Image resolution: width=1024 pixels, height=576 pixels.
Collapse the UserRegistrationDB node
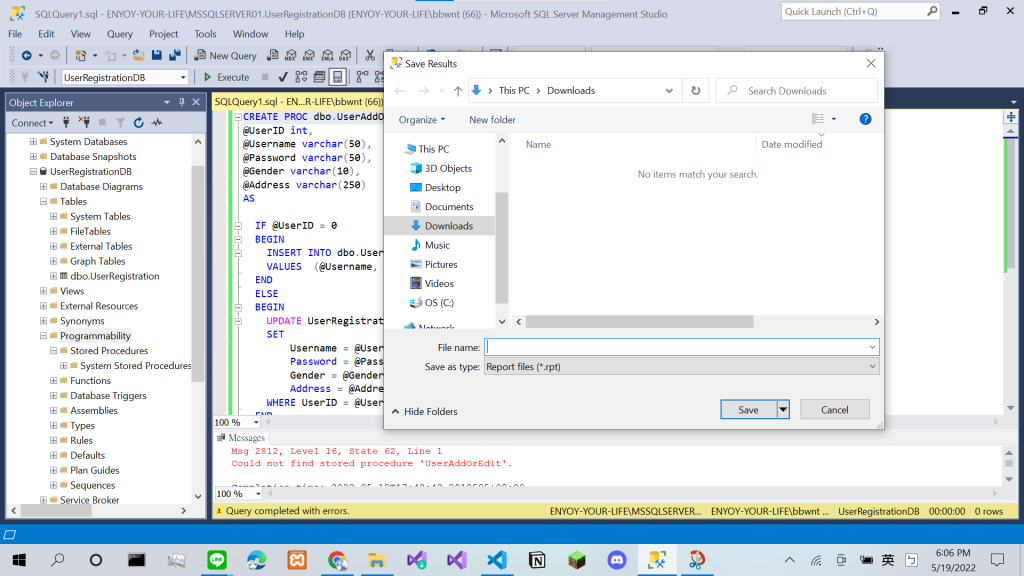pos(33,172)
